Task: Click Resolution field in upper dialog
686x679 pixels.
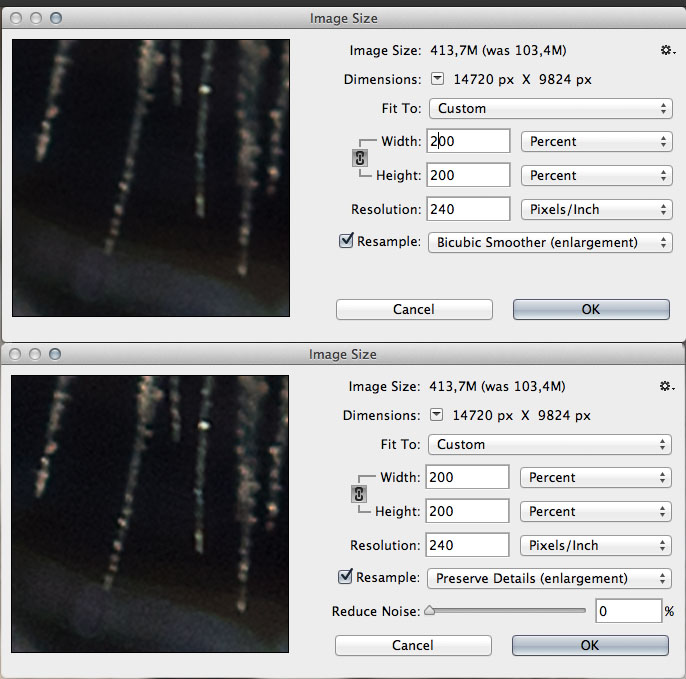Action: pyautogui.click(x=468, y=209)
